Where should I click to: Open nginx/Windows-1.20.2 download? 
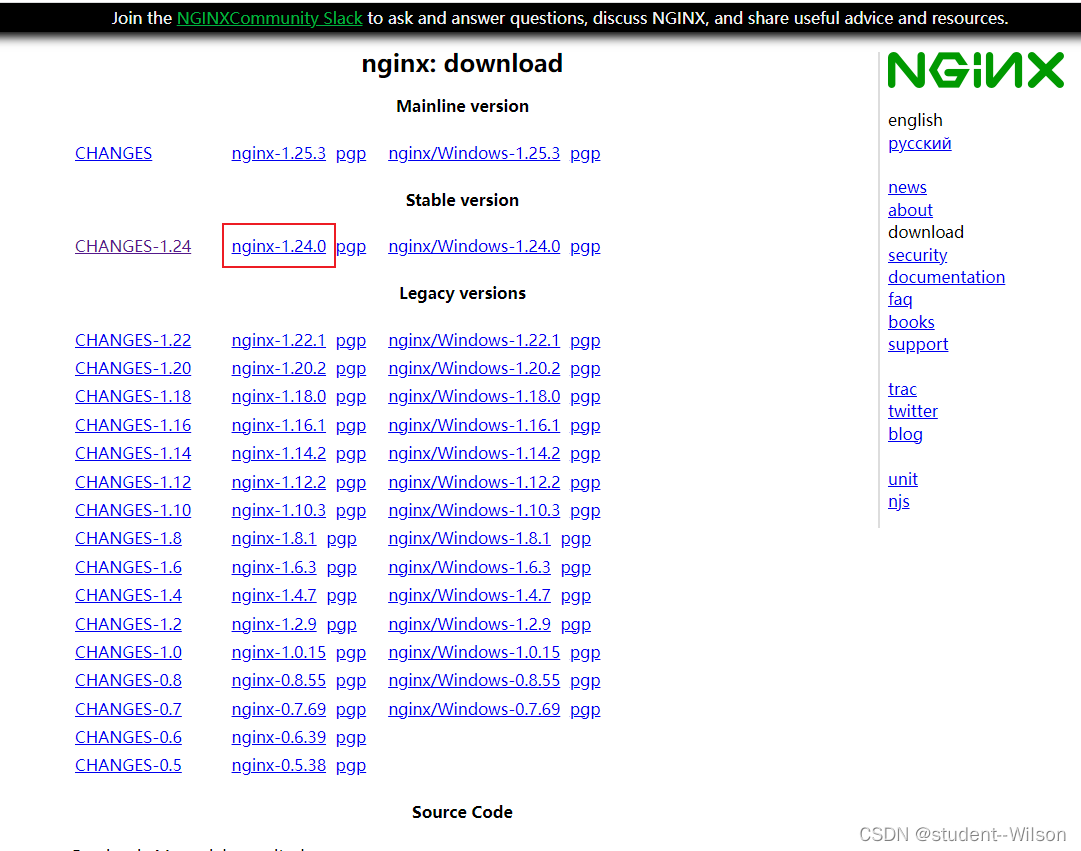click(473, 368)
